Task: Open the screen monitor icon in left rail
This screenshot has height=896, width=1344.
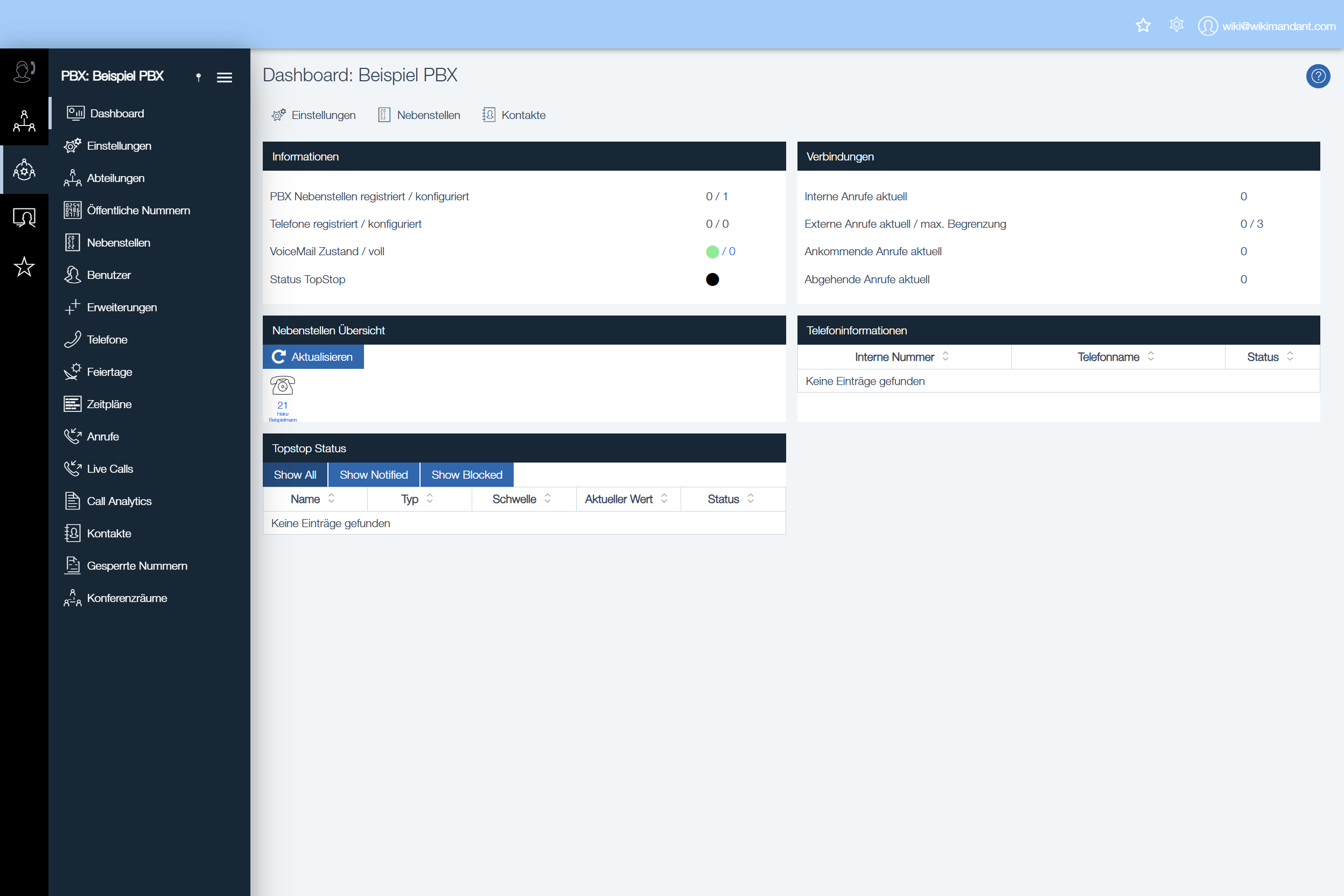Action: (x=24, y=218)
